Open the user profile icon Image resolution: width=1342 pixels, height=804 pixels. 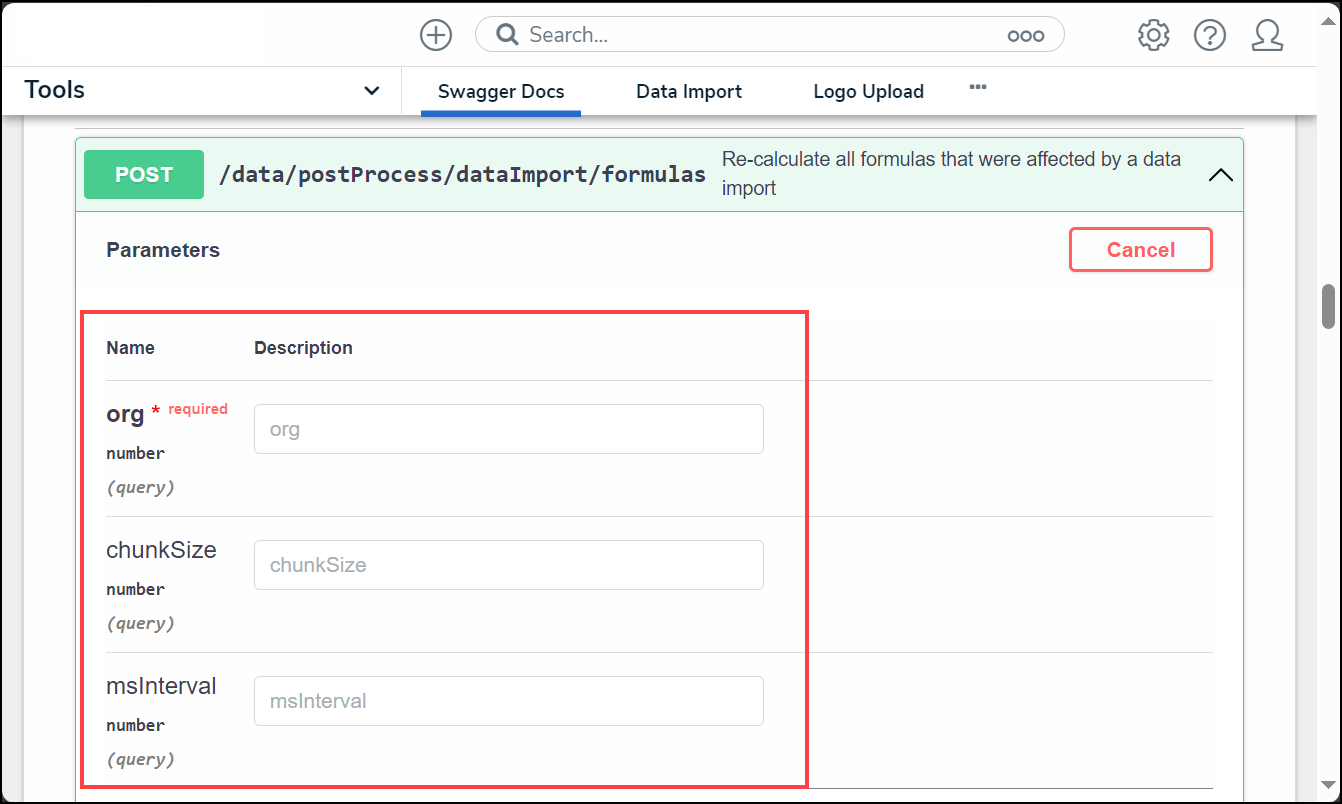click(x=1267, y=35)
